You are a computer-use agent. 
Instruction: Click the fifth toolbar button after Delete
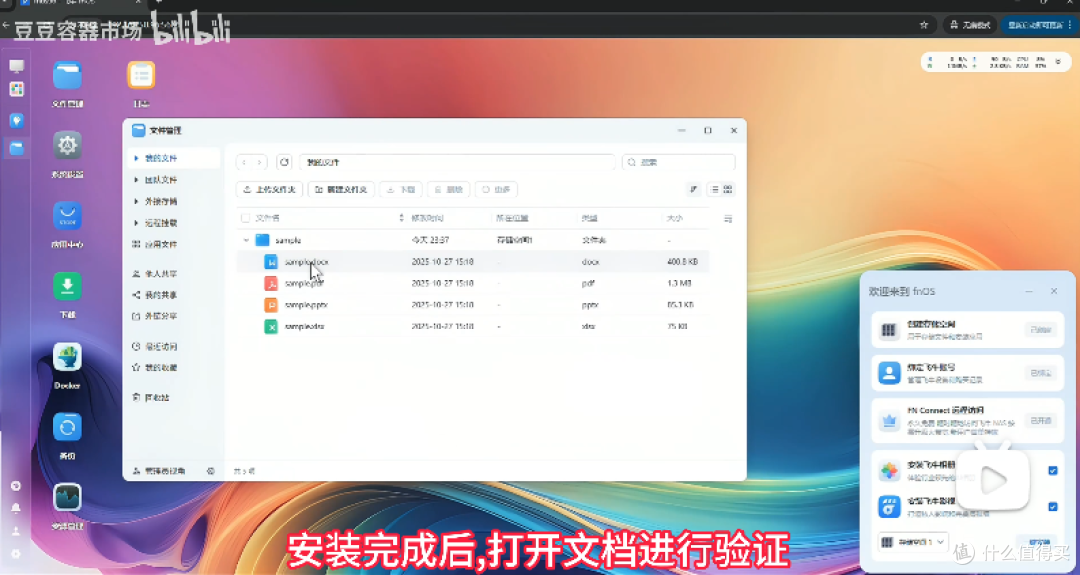click(x=497, y=189)
